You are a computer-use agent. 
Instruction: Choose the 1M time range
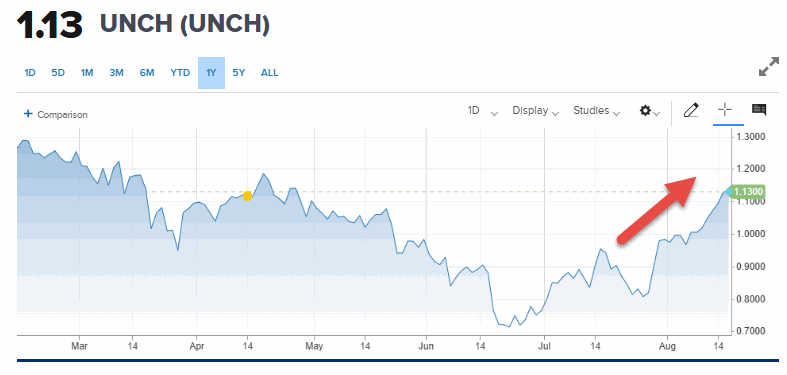pyautogui.click(x=87, y=73)
